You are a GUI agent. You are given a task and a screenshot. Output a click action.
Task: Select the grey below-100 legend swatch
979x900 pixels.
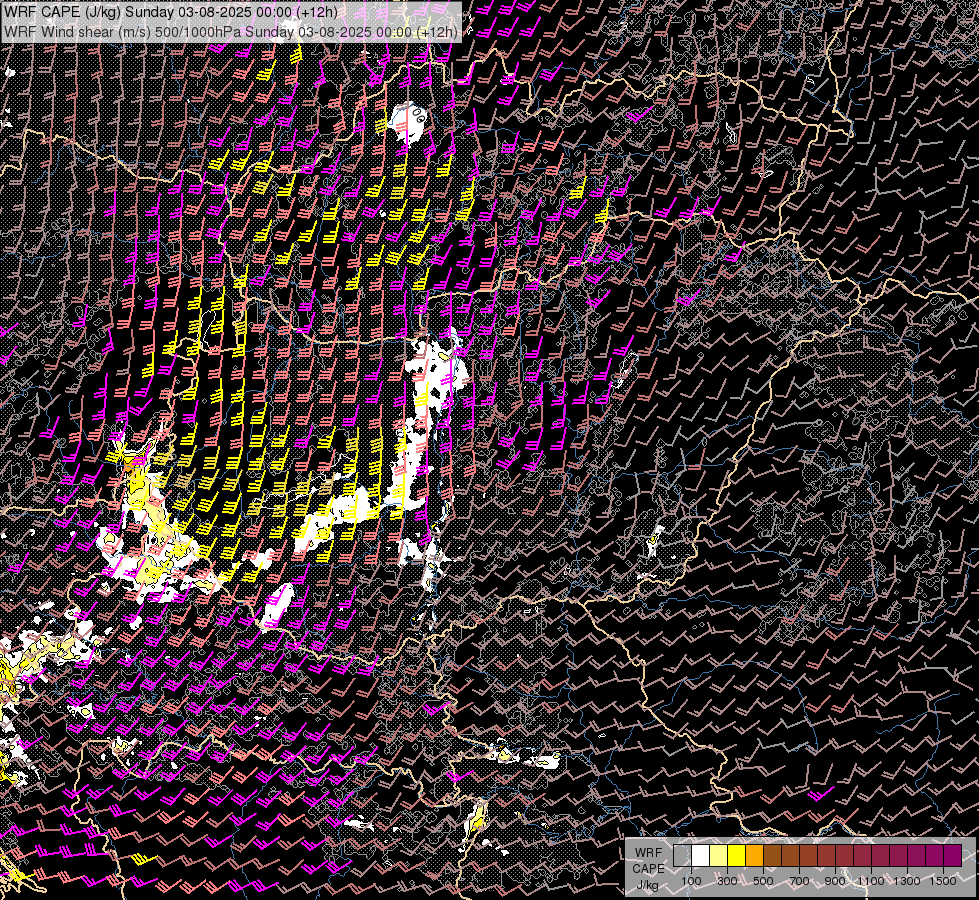[682, 856]
